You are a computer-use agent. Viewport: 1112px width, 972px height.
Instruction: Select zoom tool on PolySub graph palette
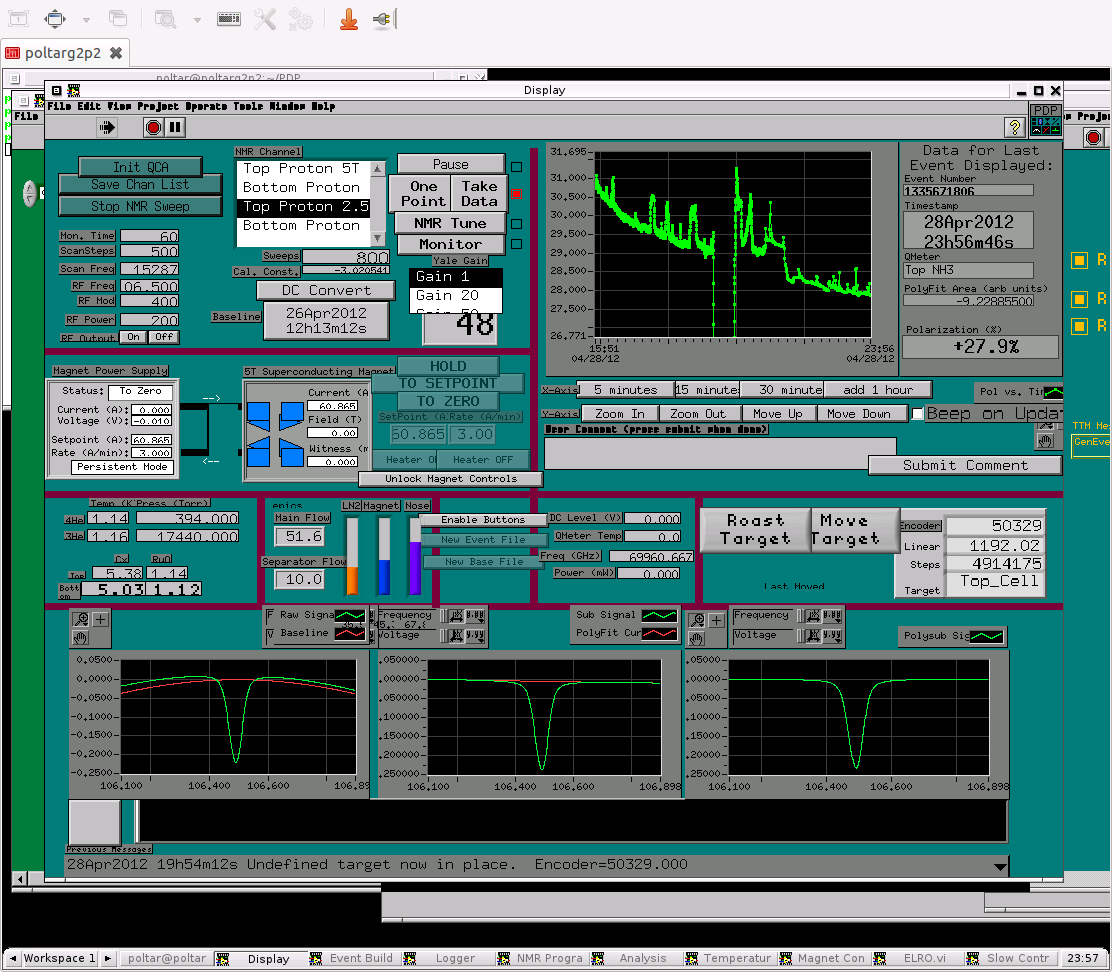tap(698, 620)
